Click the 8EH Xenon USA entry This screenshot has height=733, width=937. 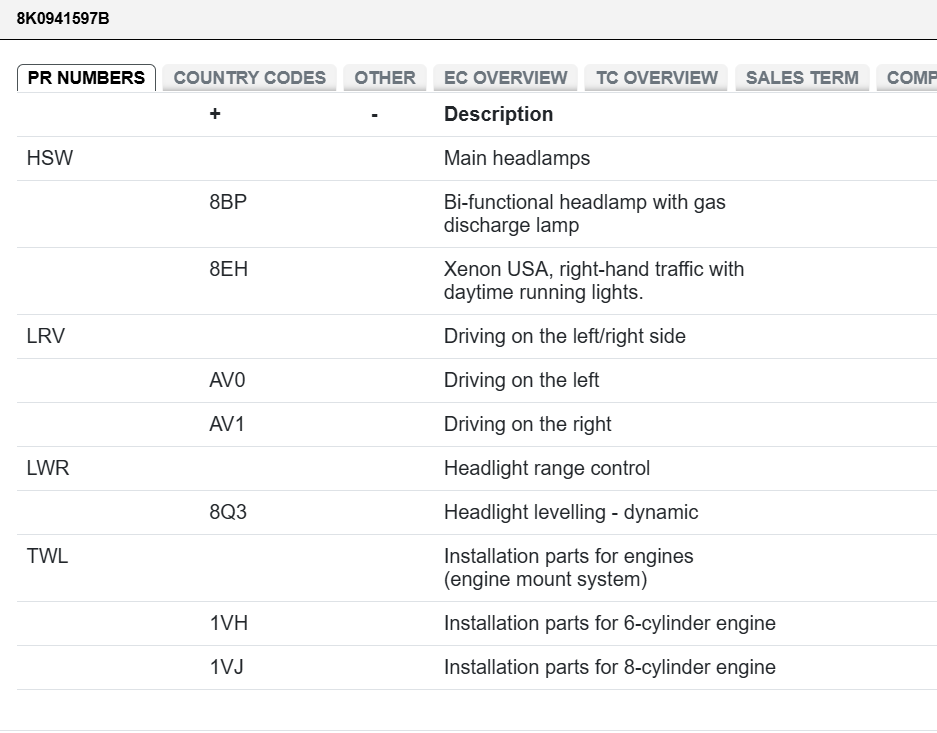pos(228,269)
